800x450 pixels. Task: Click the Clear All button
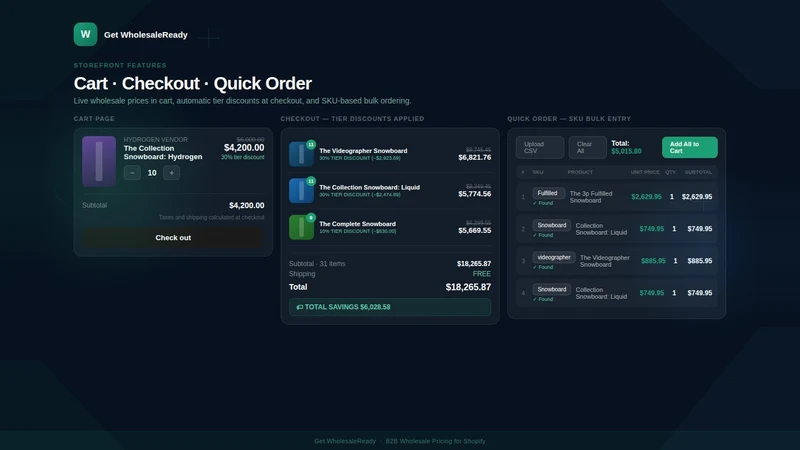587,147
